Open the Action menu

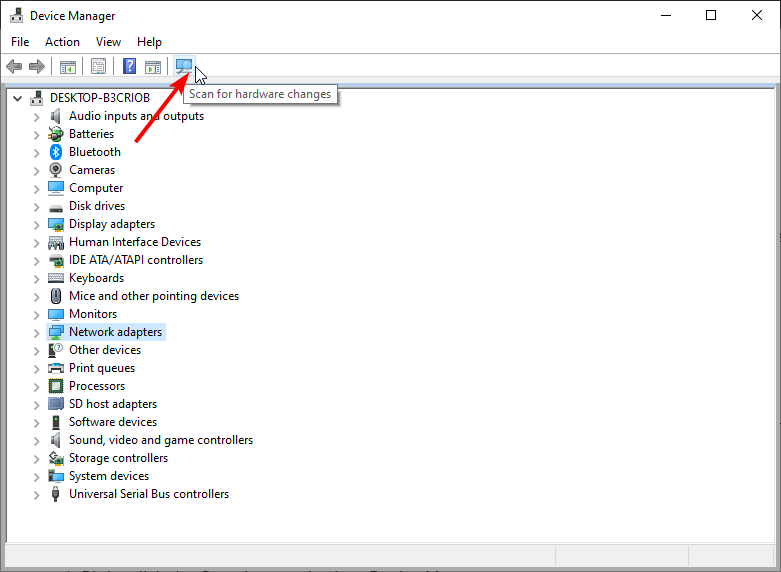click(62, 42)
